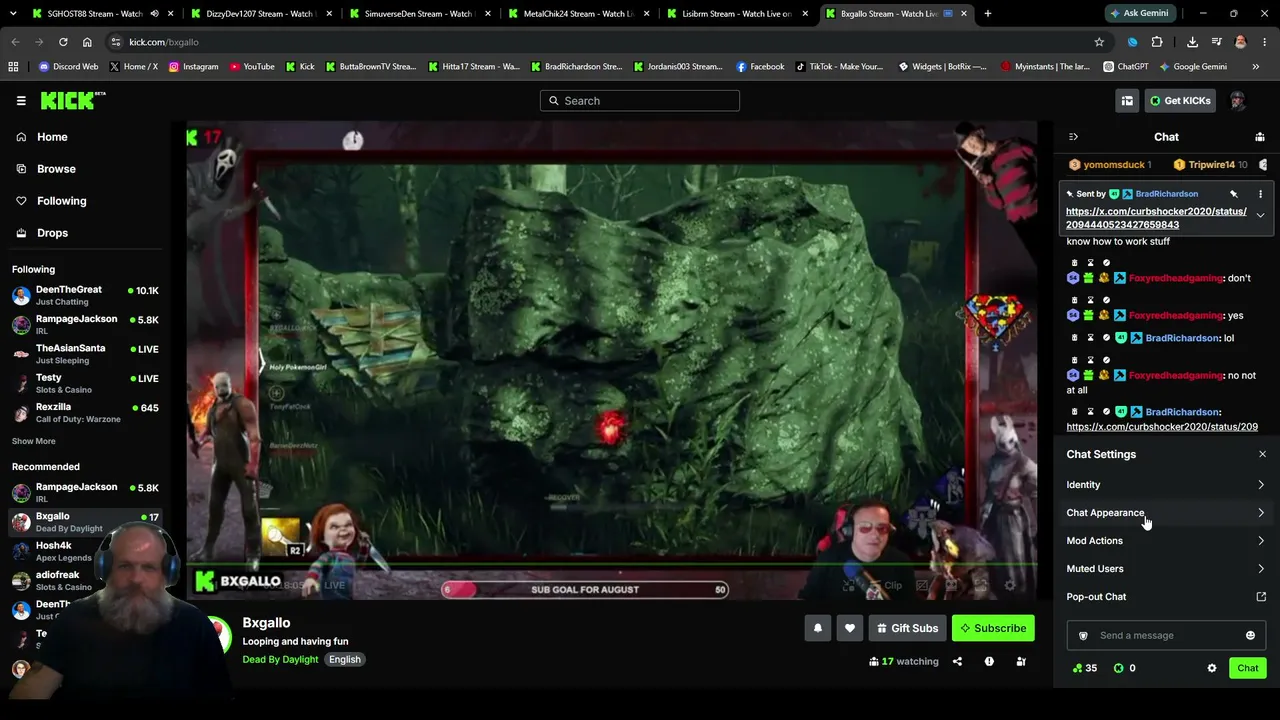Open Discord Web bookmark
1280x720 pixels.
(68, 67)
